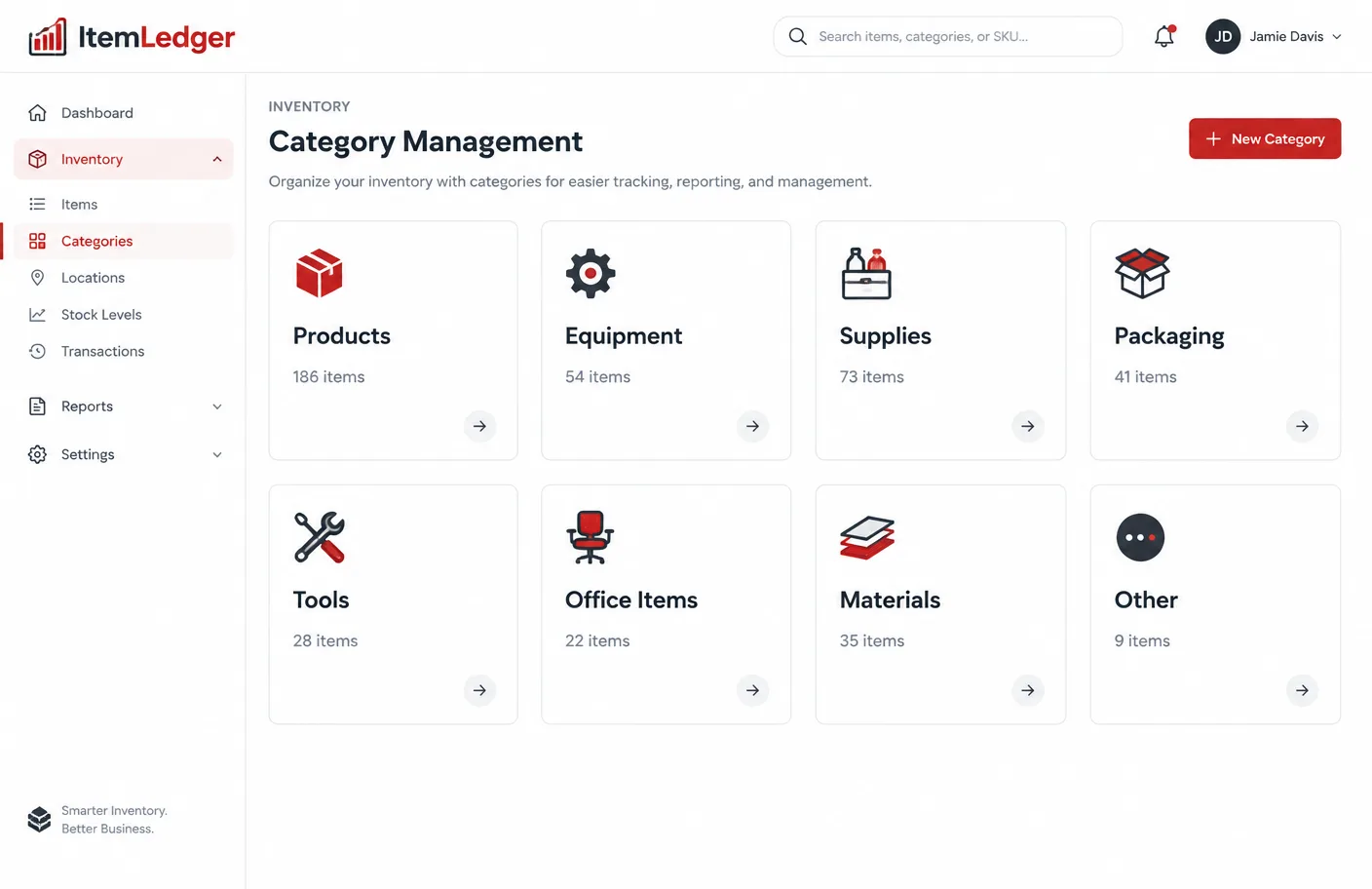
Task: Click the Locations pin icon
Action: tap(37, 278)
